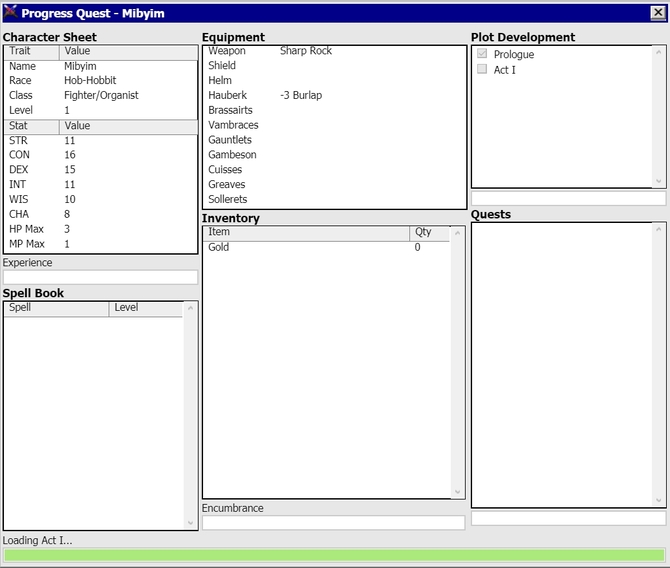Image resolution: width=670 pixels, height=568 pixels.
Task: Toggle the Act I checkbox
Action: pyautogui.click(x=482, y=69)
